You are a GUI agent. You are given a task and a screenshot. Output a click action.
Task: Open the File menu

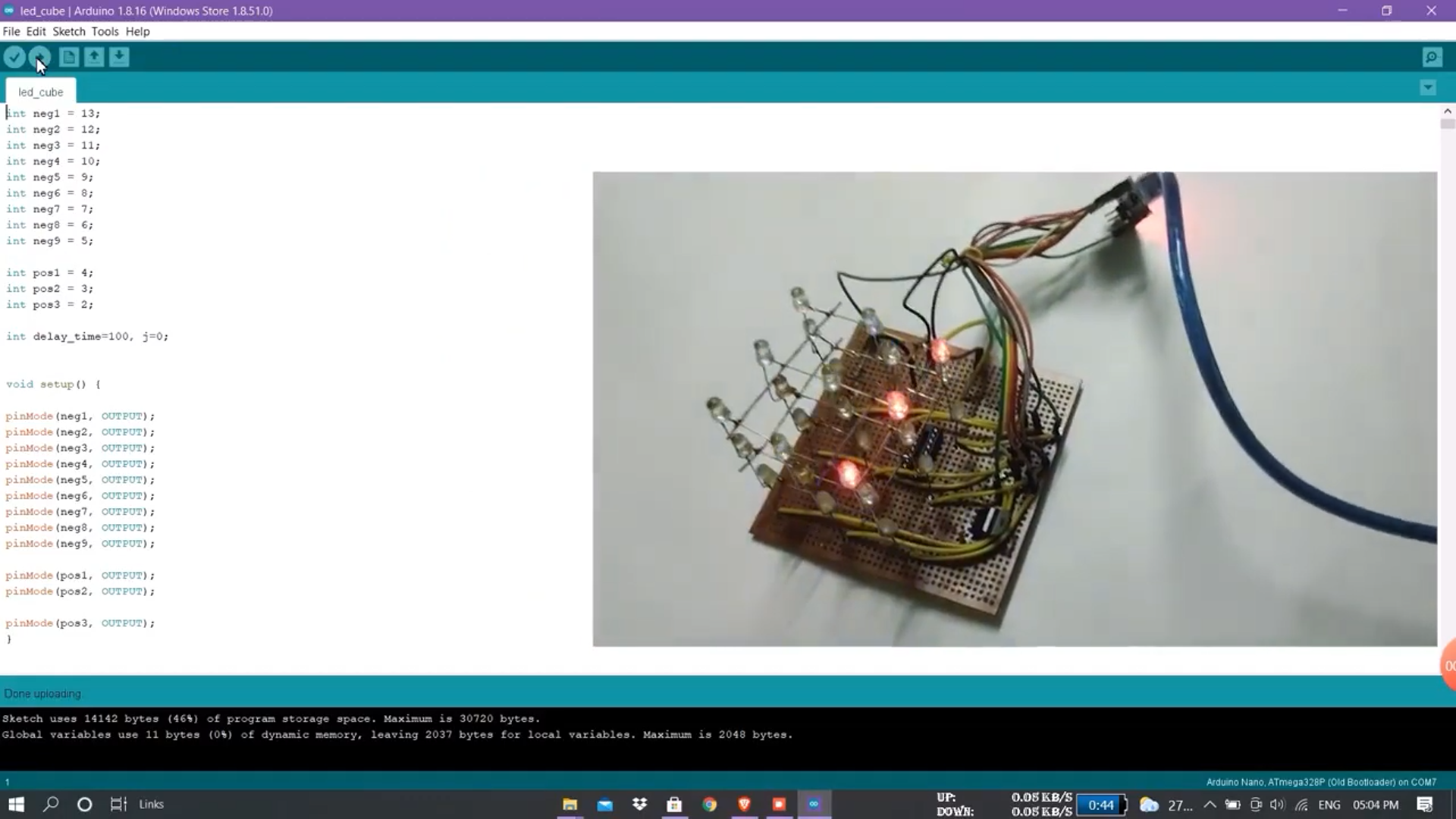click(x=11, y=31)
